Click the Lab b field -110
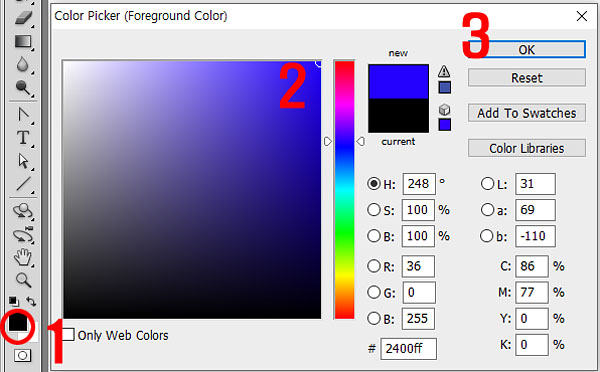Image resolution: width=600 pixels, height=372 pixels. coord(535,236)
